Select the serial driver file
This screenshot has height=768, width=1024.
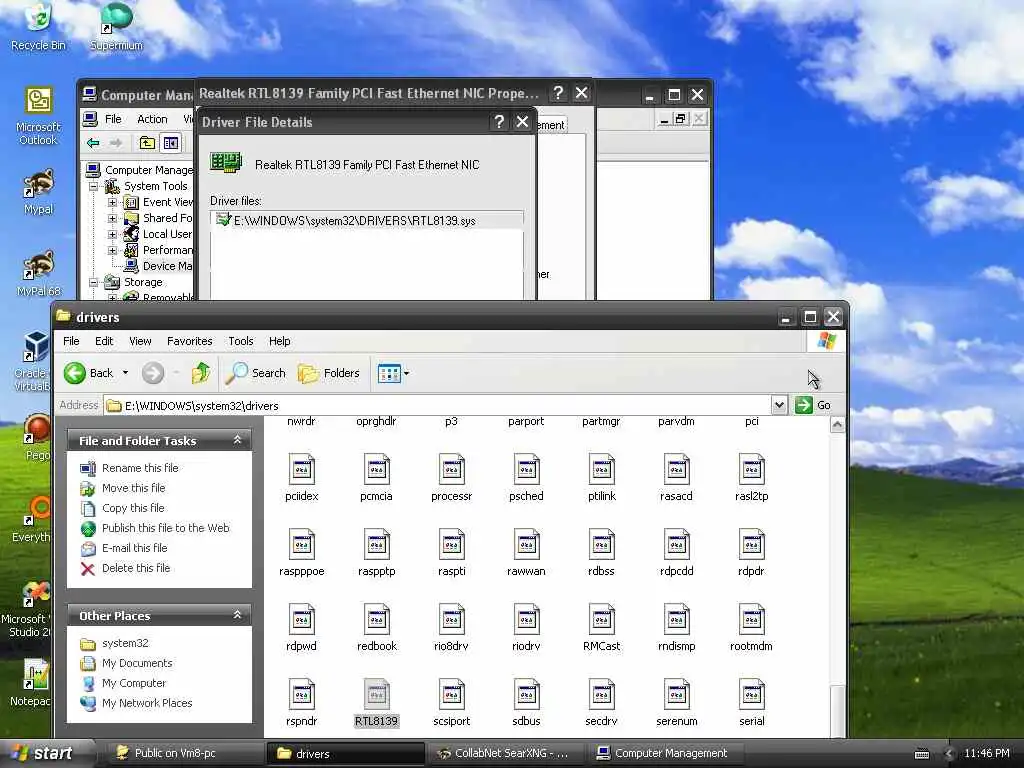752,703
